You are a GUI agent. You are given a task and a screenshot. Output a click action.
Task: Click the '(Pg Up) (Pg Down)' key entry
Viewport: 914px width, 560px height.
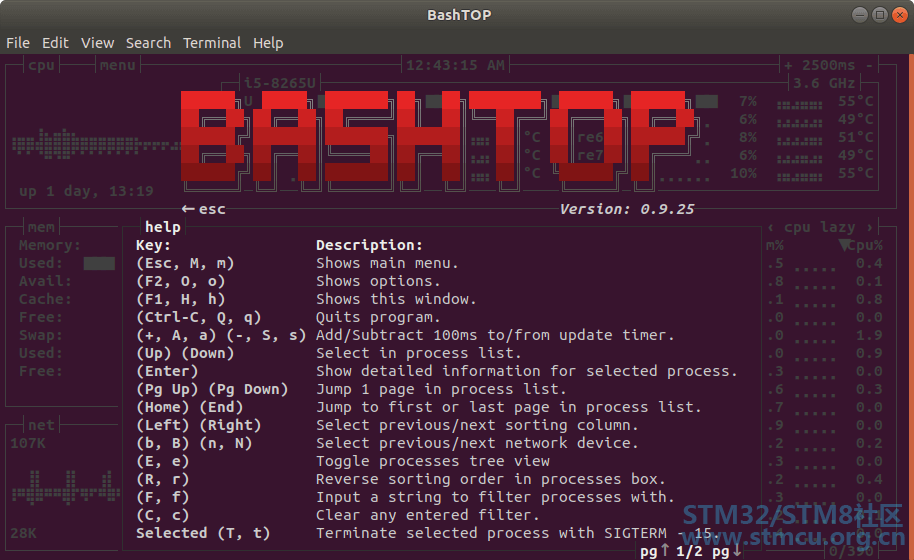[212, 389]
